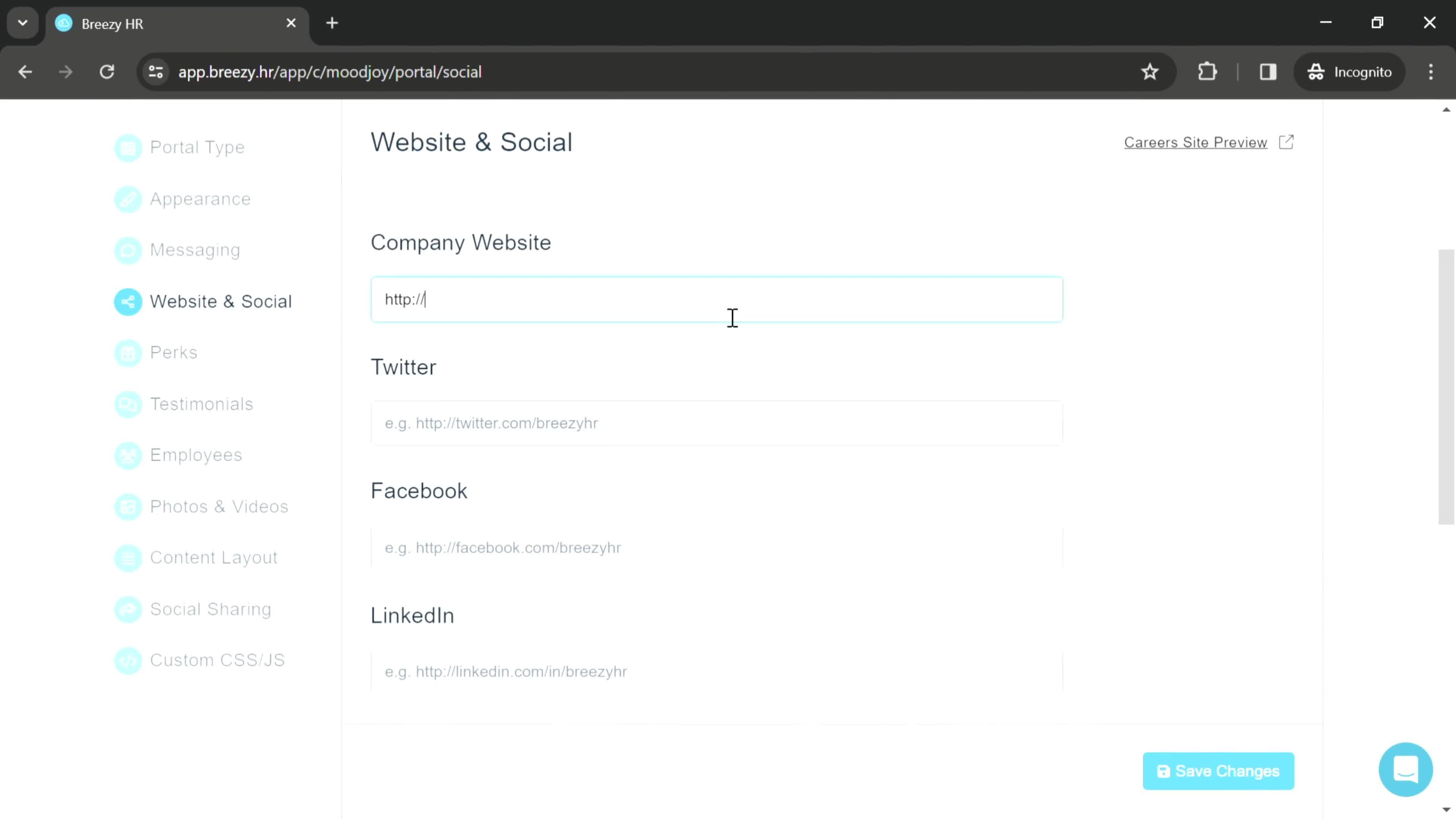1456x819 pixels.
Task: Click the Portal Type sidebar icon
Action: pos(128,148)
